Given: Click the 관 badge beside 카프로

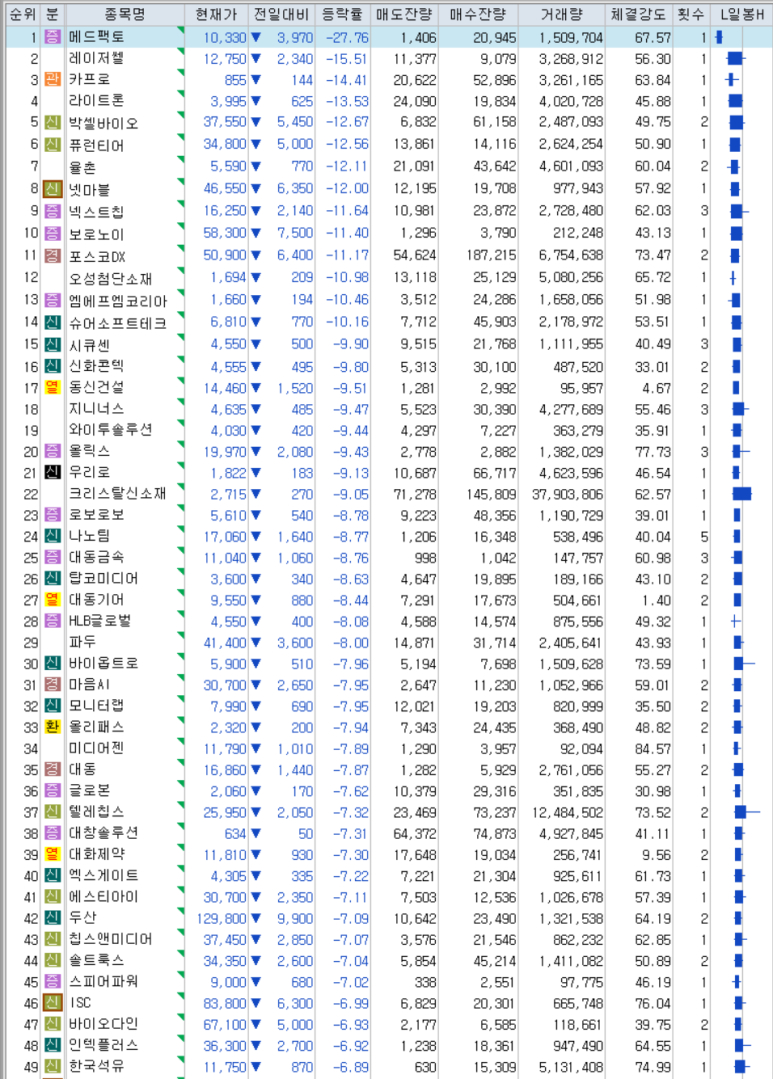Looking at the screenshot, I should point(52,80).
